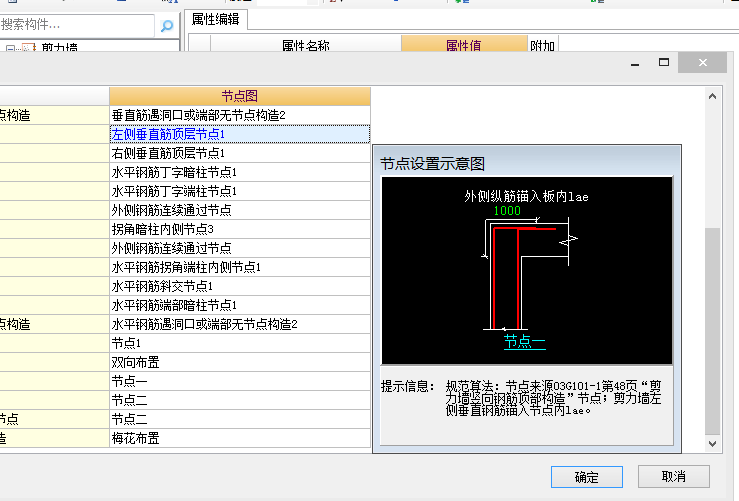The image size is (739, 501).
Task: Select the 节点二 cell above 梅花布置
Action: pos(240,419)
